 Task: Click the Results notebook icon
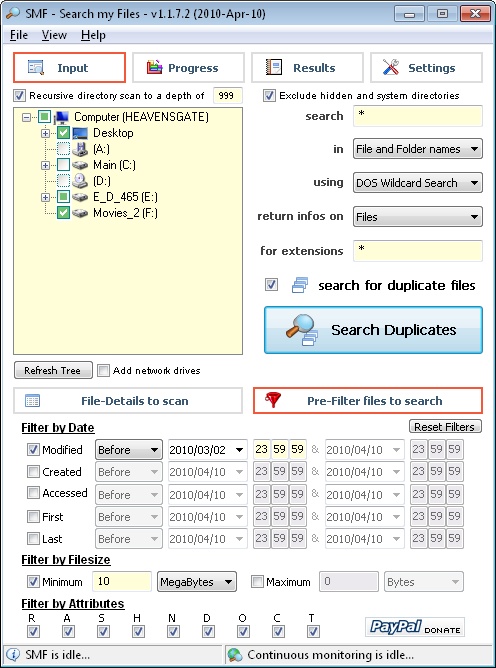tap(274, 67)
